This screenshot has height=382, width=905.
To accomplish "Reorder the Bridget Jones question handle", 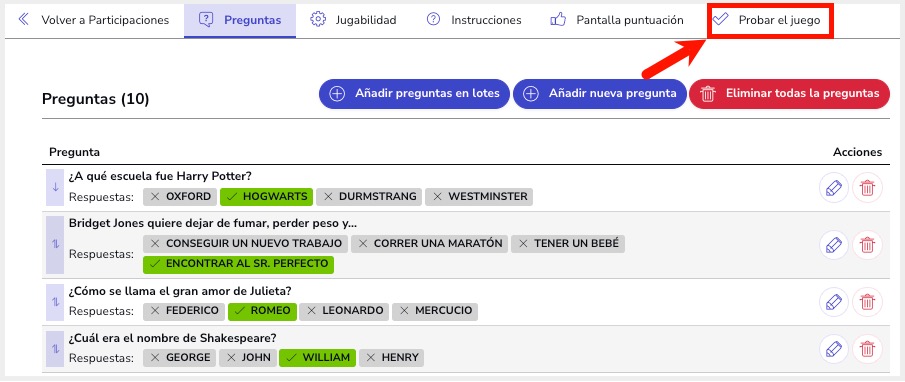I will (x=55, y=244).
